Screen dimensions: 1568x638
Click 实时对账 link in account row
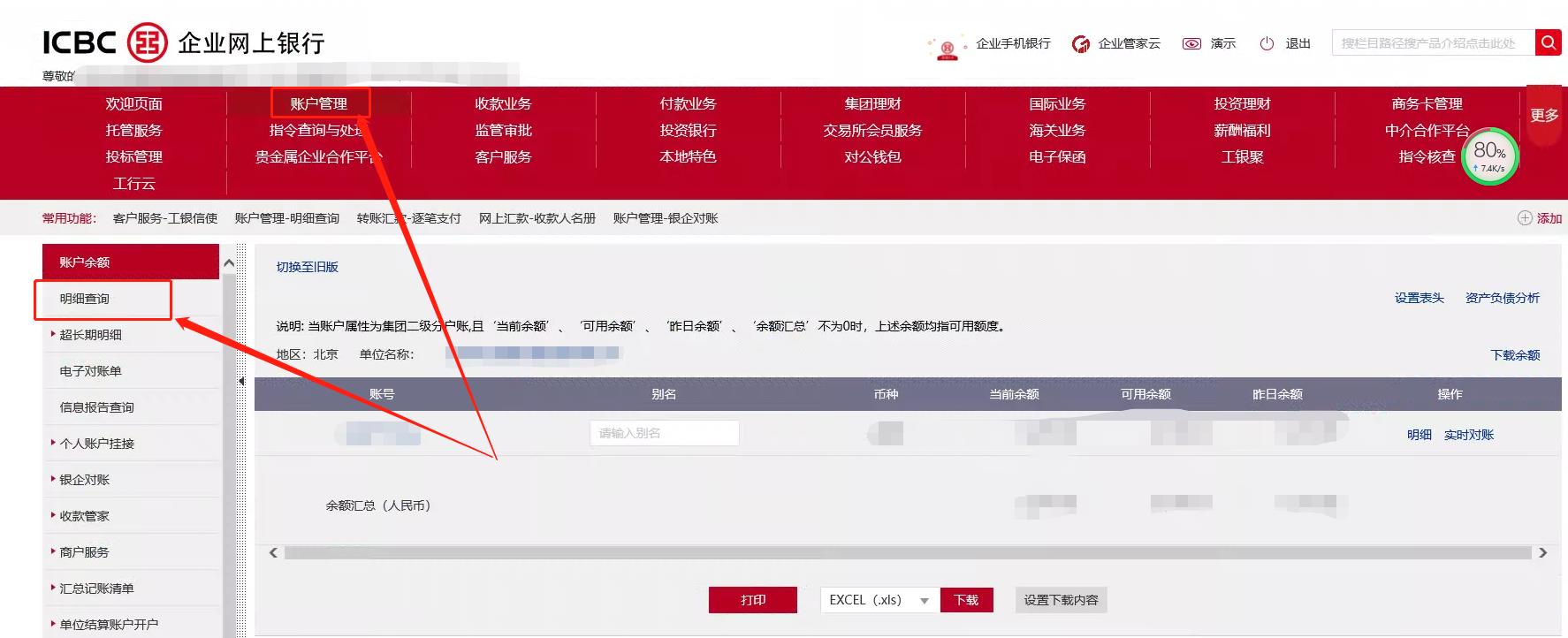click(x=1469, y=435)
